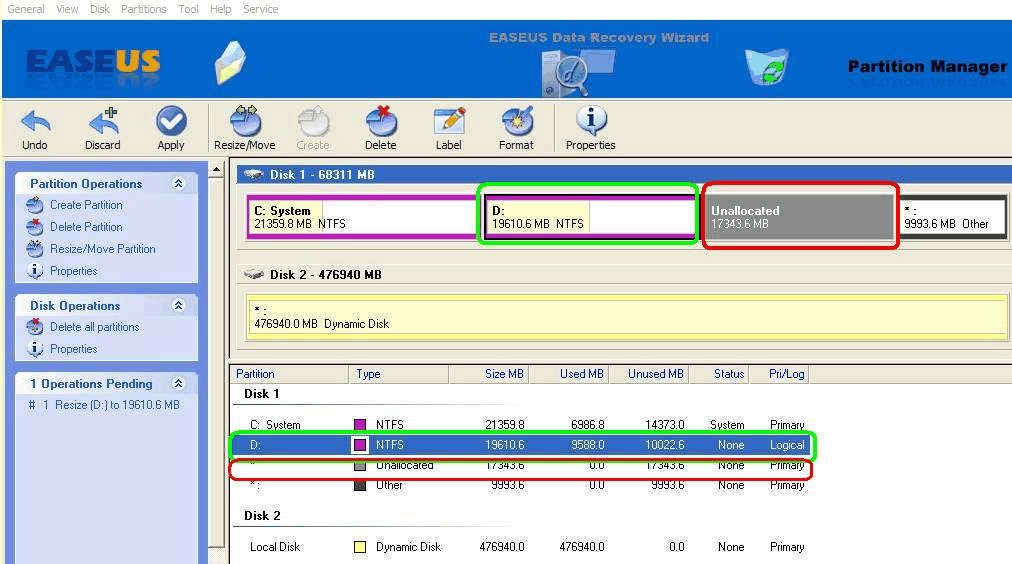Select the 9993.6 MB Other partition block

click(x=953, y=217)
